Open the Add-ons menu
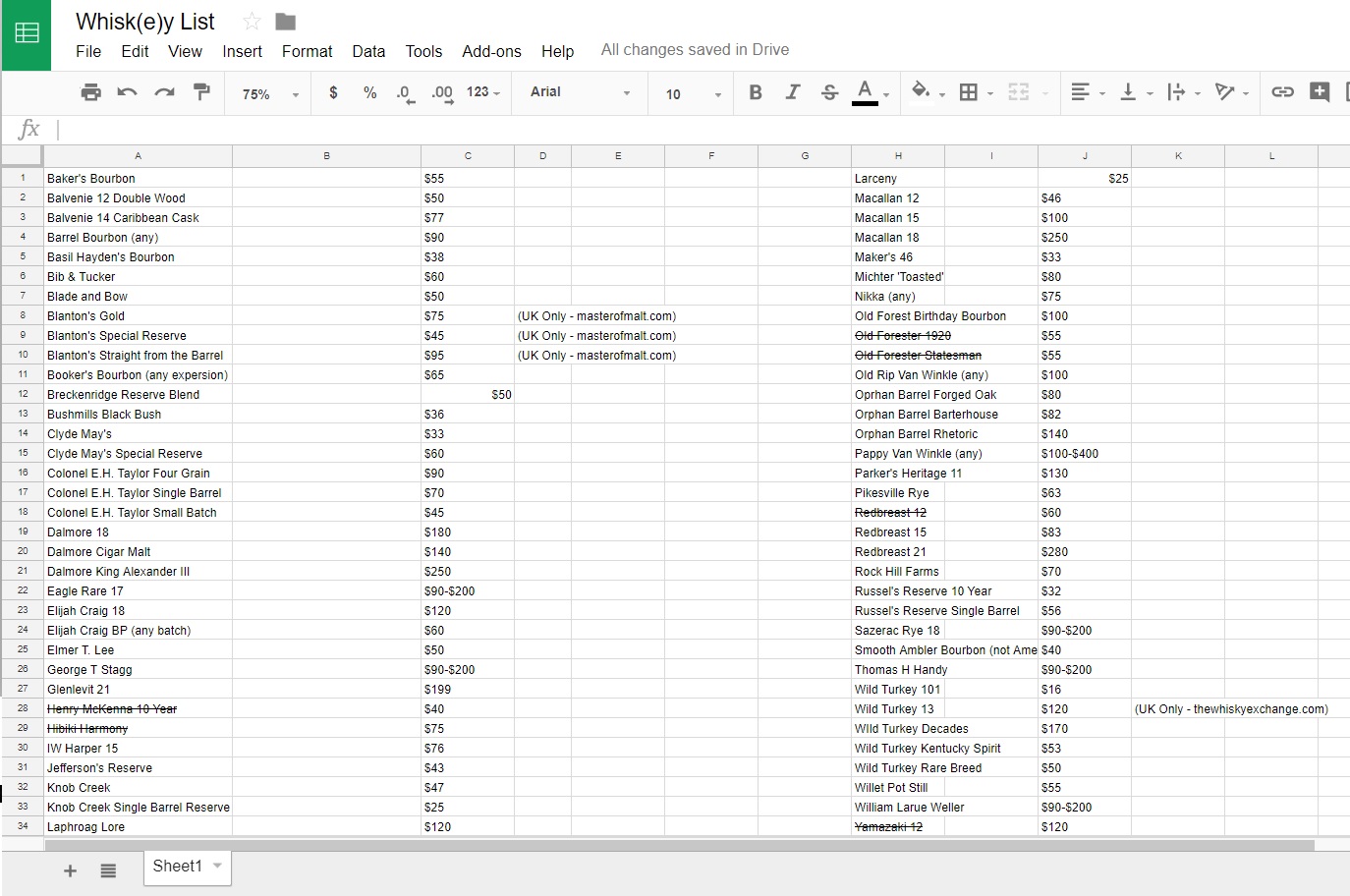The image size is (1350, 896). tap(491, 51)
